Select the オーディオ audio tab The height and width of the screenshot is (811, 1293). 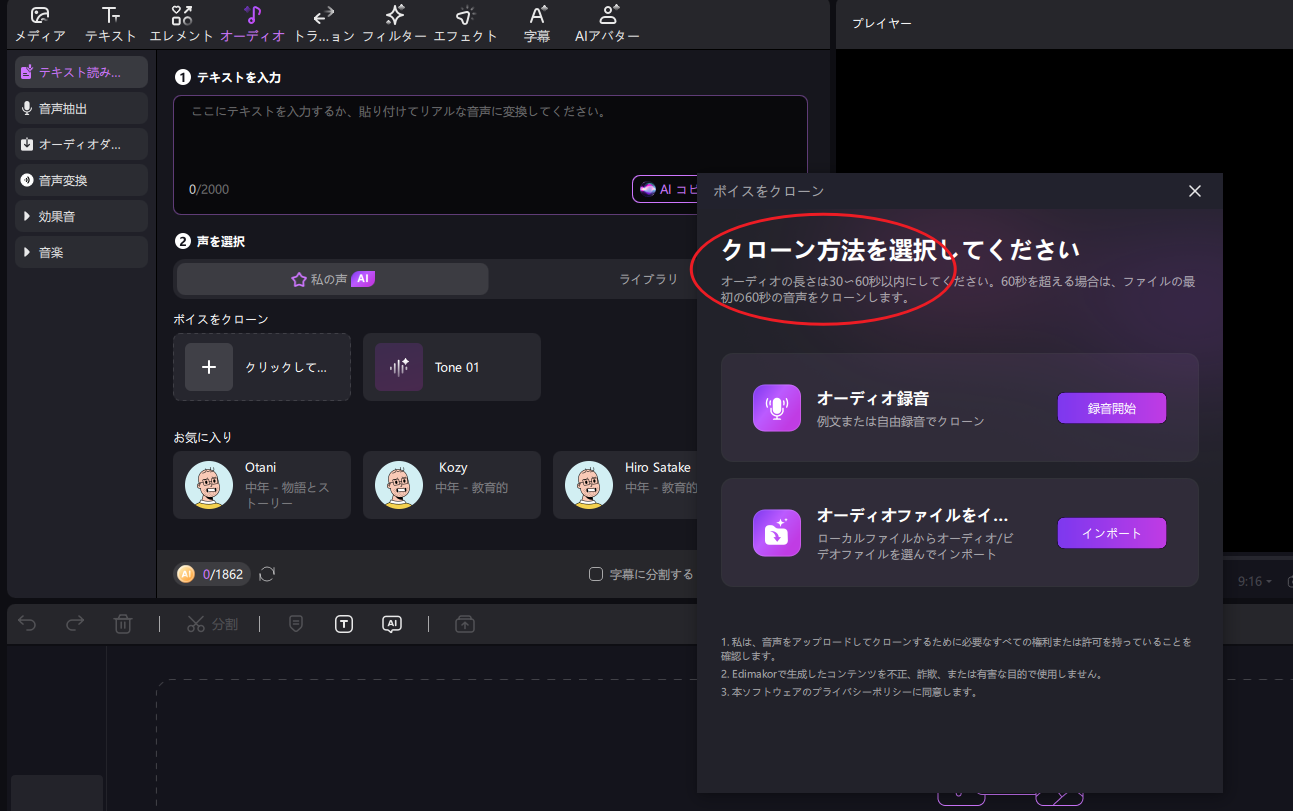click(x=252, y=25)
